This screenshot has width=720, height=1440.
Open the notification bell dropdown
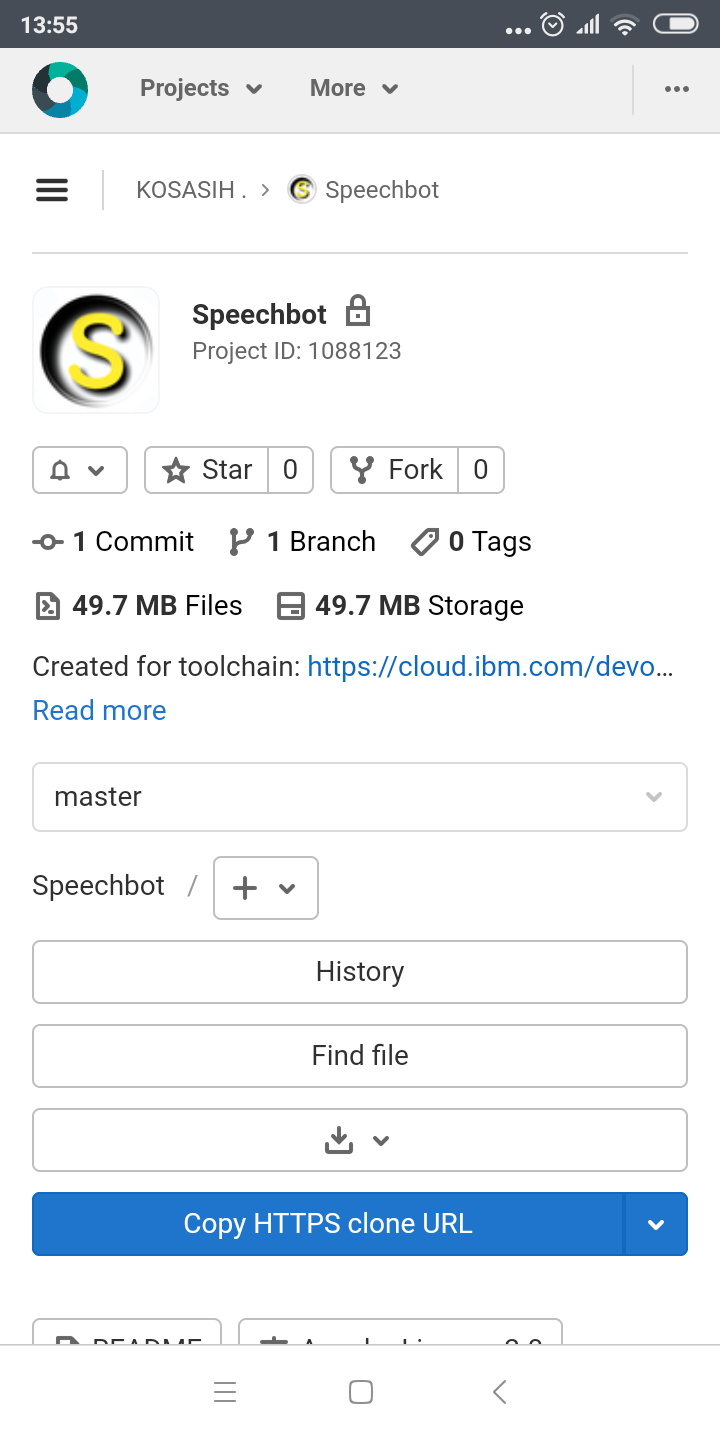tap(80, 470)
